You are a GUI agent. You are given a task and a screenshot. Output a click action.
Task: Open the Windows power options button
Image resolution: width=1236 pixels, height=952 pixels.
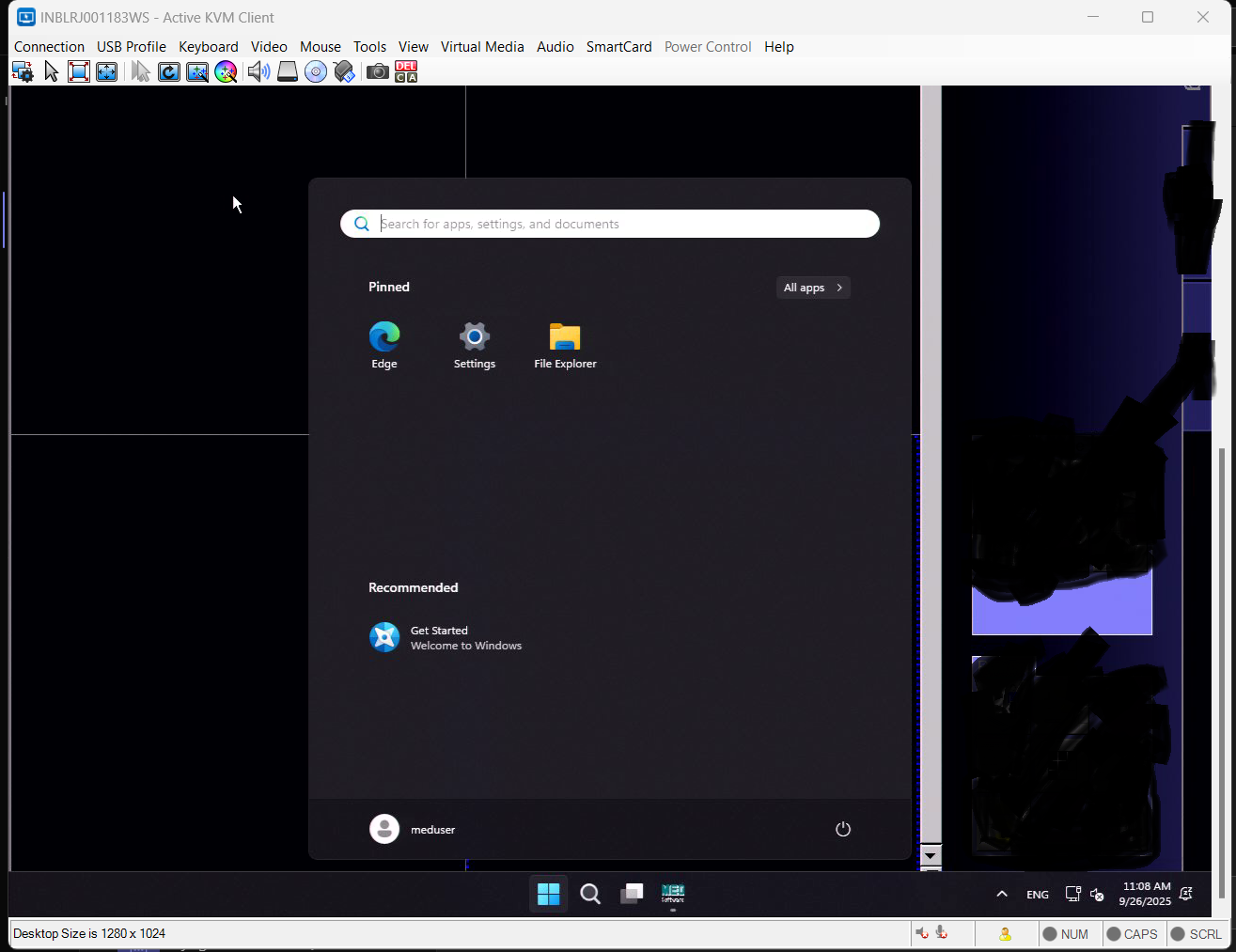point(842,829)
